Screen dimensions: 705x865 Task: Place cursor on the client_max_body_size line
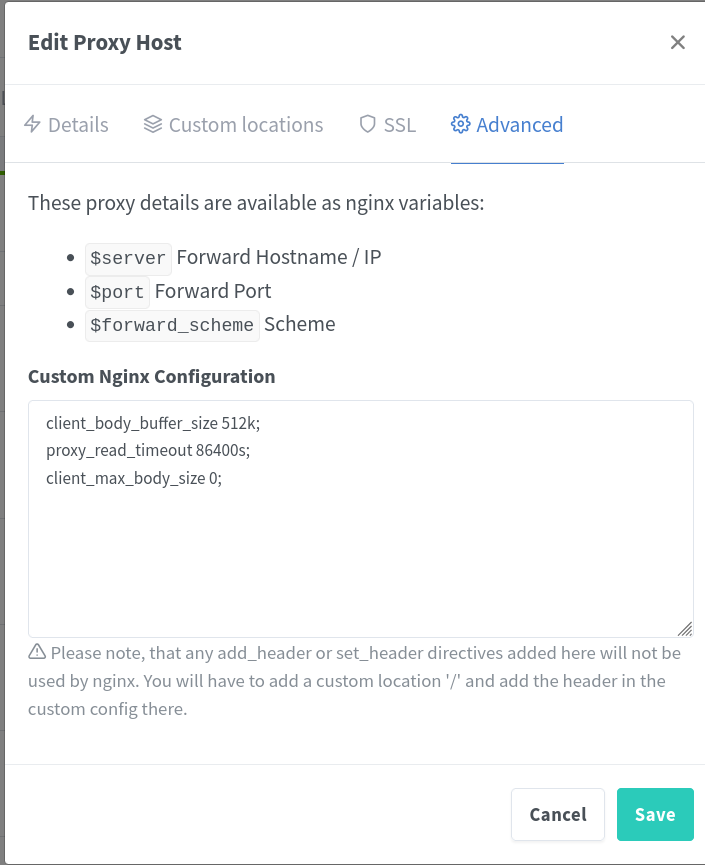click(x=134, y=478)
